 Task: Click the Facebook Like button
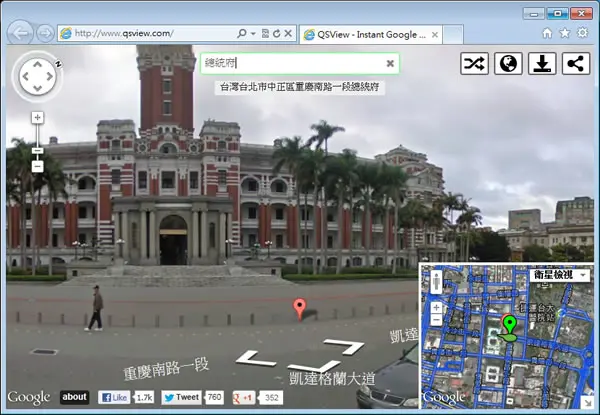coord(114,397)
